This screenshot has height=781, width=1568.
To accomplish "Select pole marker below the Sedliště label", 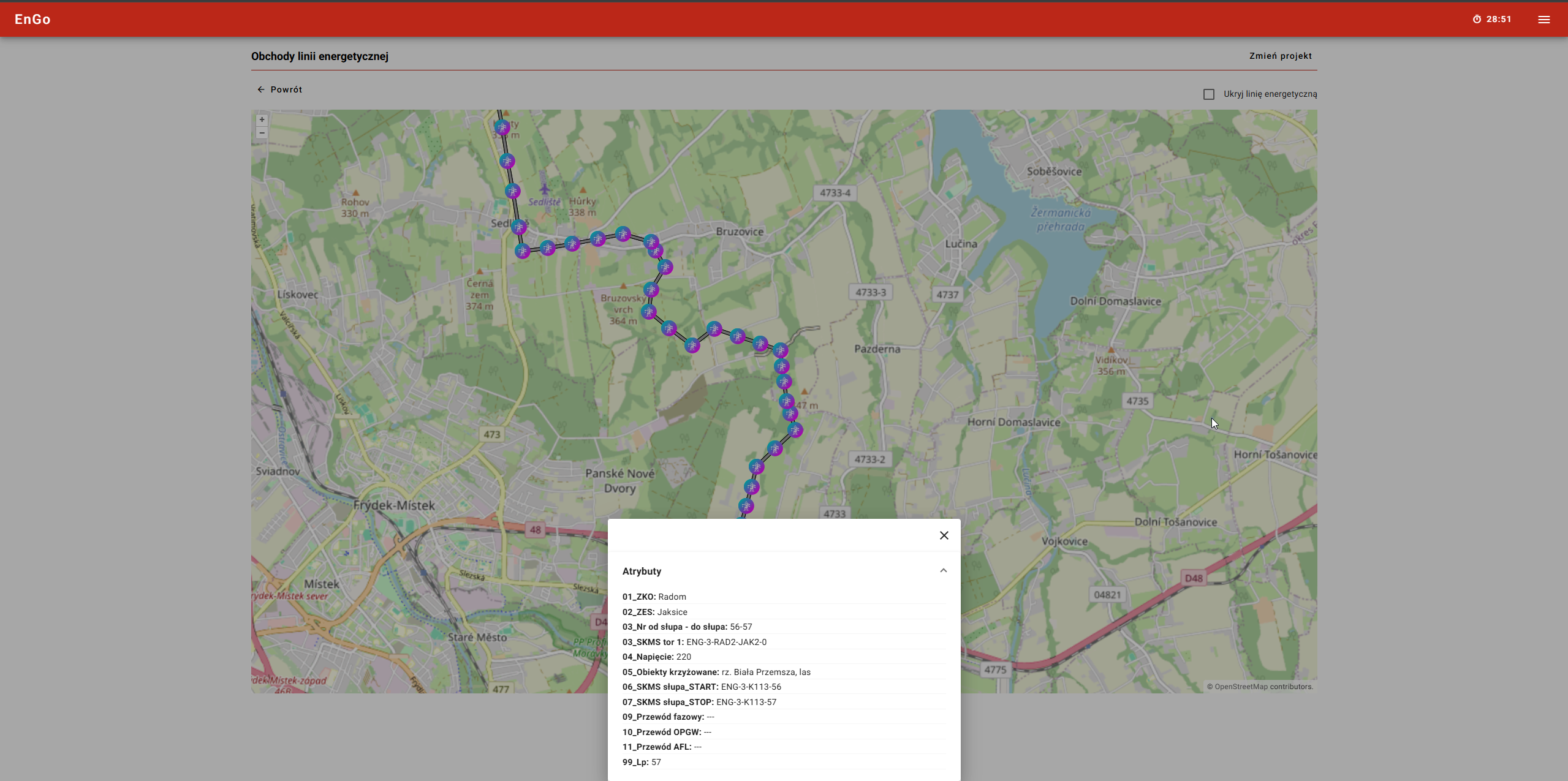I will tap(547, 248).
